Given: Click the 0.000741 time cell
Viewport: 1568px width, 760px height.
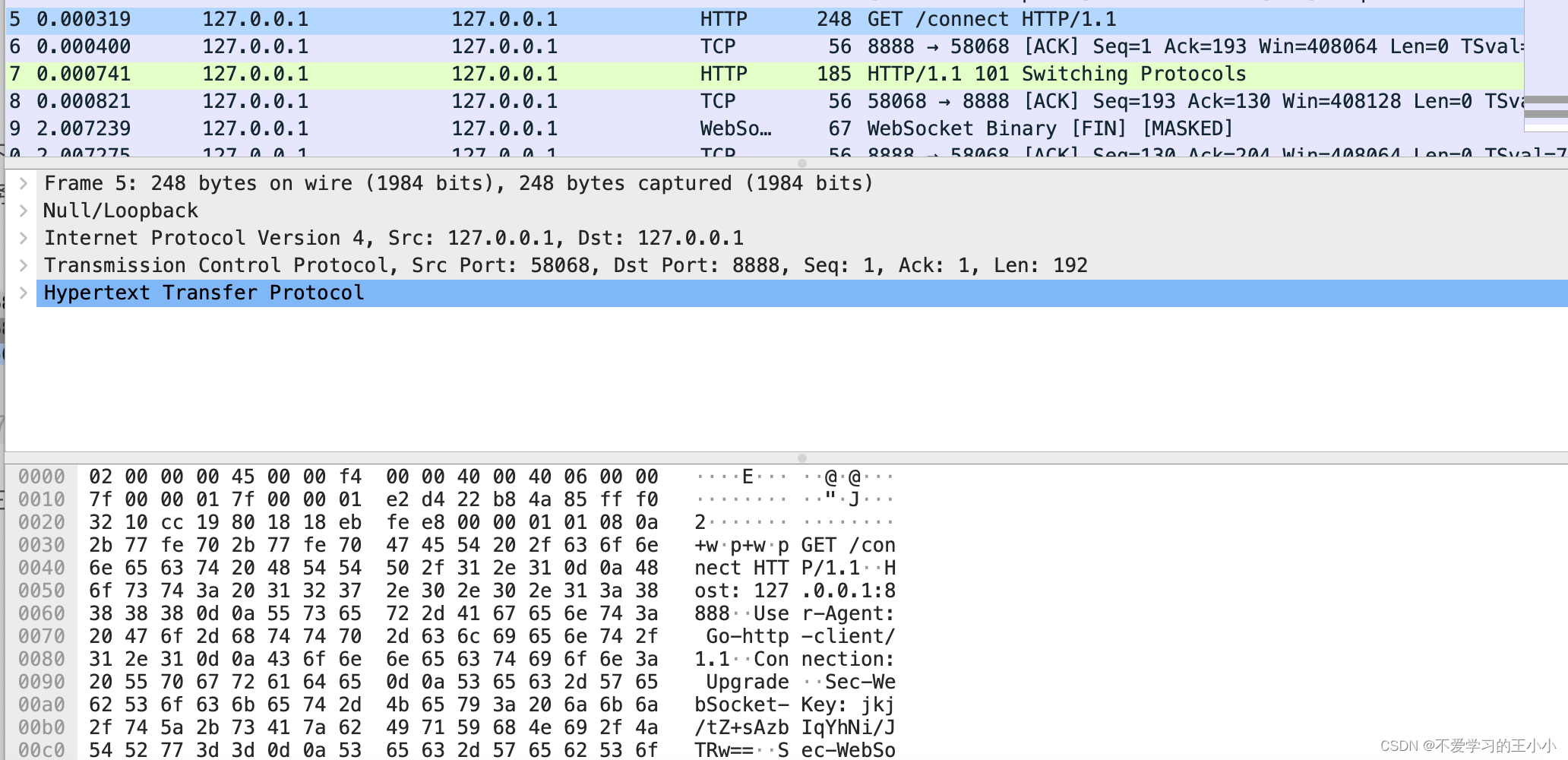Looking at the screenshot, I should click(84, 74).
